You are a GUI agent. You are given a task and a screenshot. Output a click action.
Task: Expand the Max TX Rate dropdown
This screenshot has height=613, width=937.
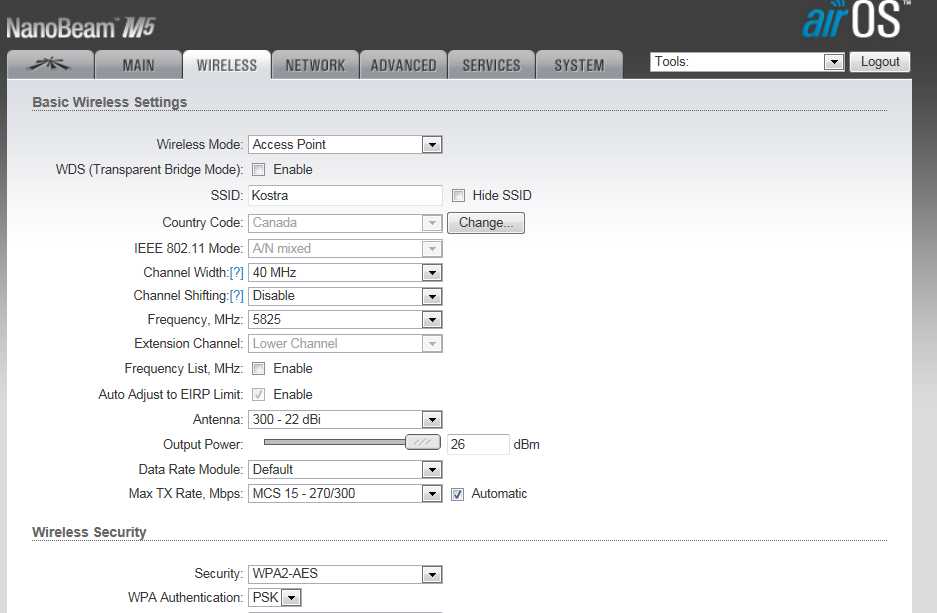click(x=345, y=494)
